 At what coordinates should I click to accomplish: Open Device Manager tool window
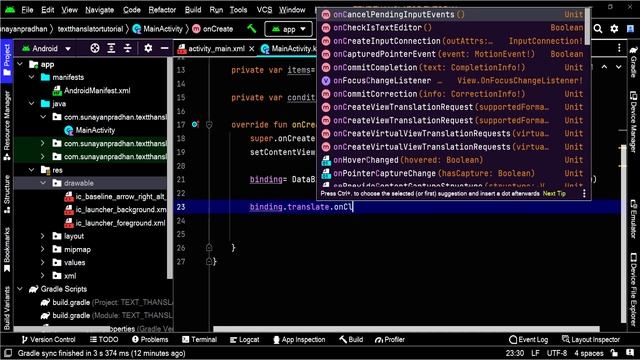(x=633, y=122)
